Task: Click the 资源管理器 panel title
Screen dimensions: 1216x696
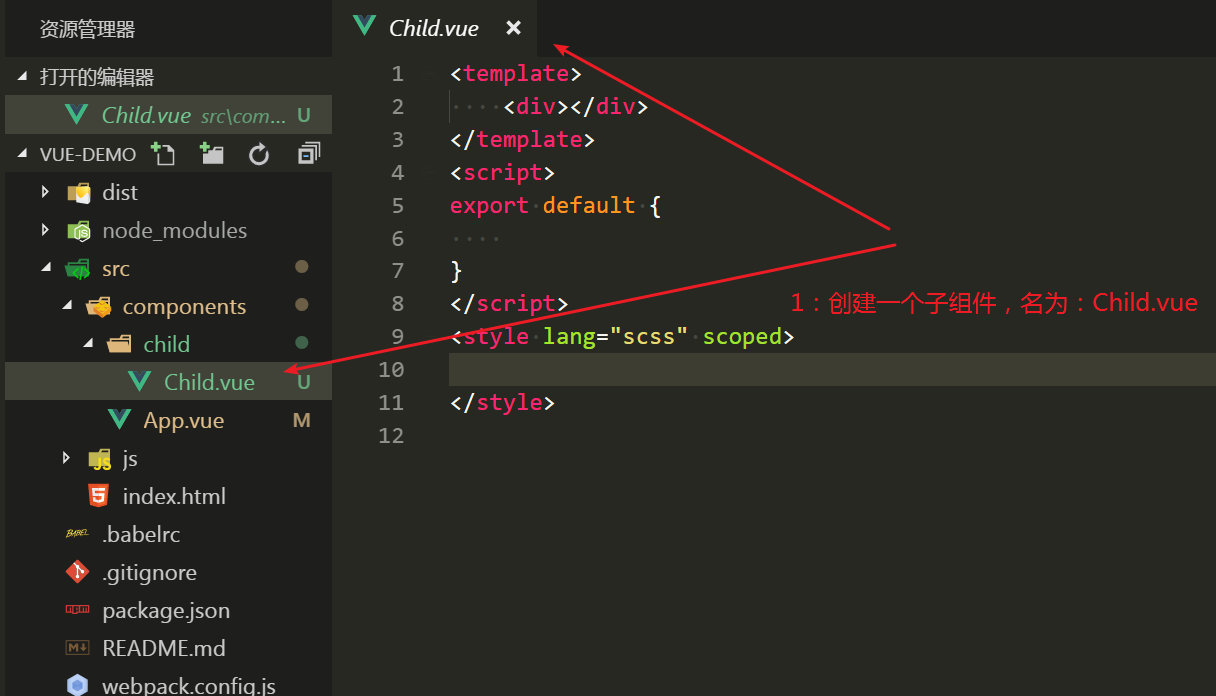Action: click(x=87, y=30)
